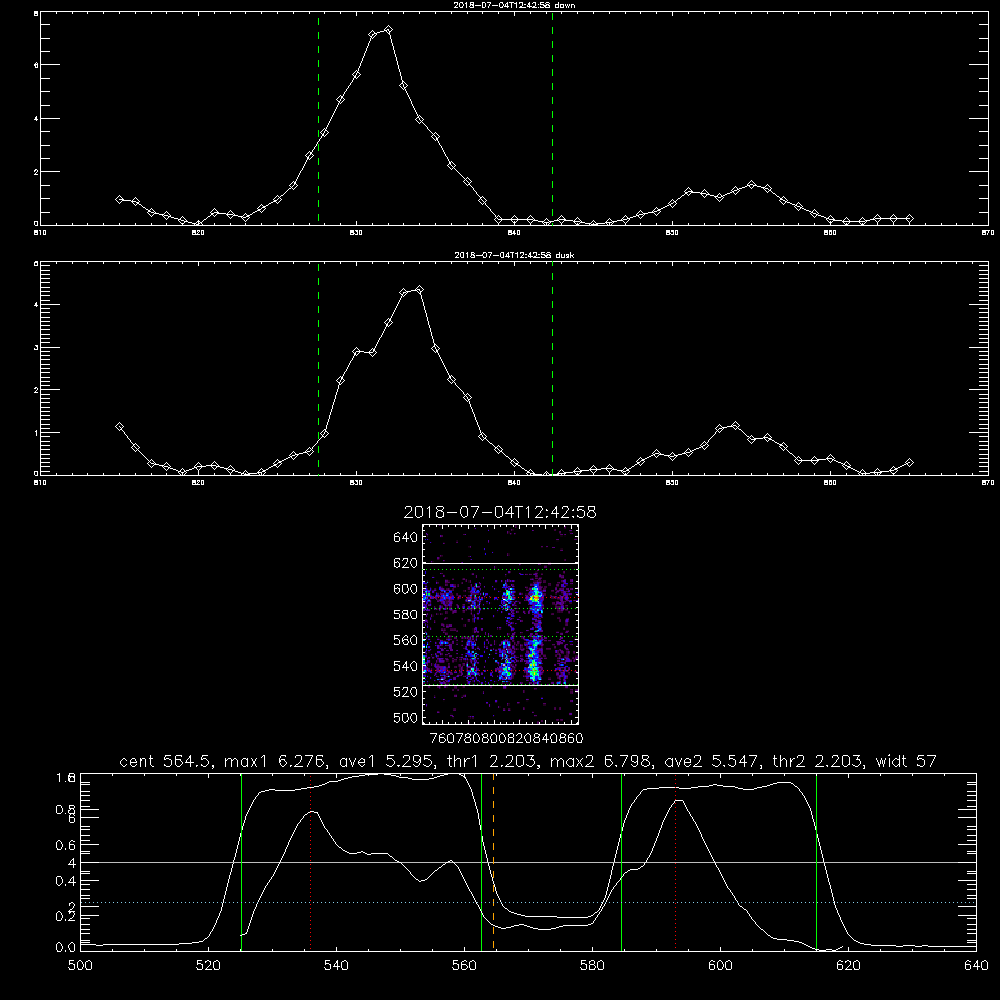
Task: Click the "cent 564.5" value in stats line
Action: [x=165, y=761]
